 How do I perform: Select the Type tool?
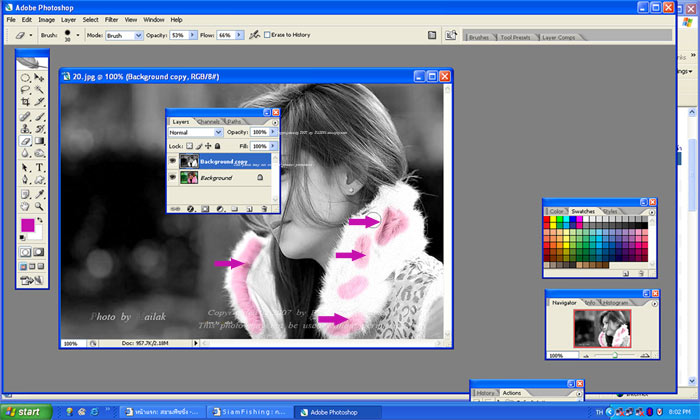[x=39, y=168]
